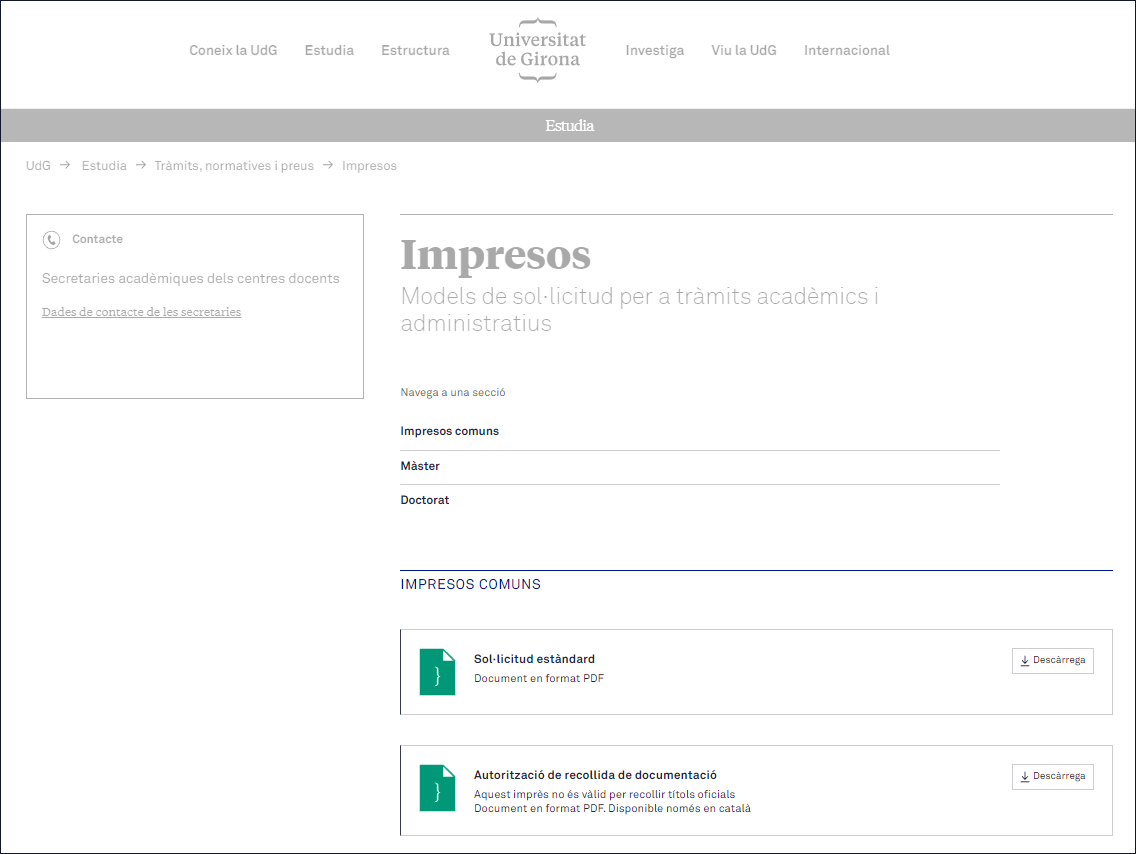Open Dades de contacte de les secretaries link

141,312
